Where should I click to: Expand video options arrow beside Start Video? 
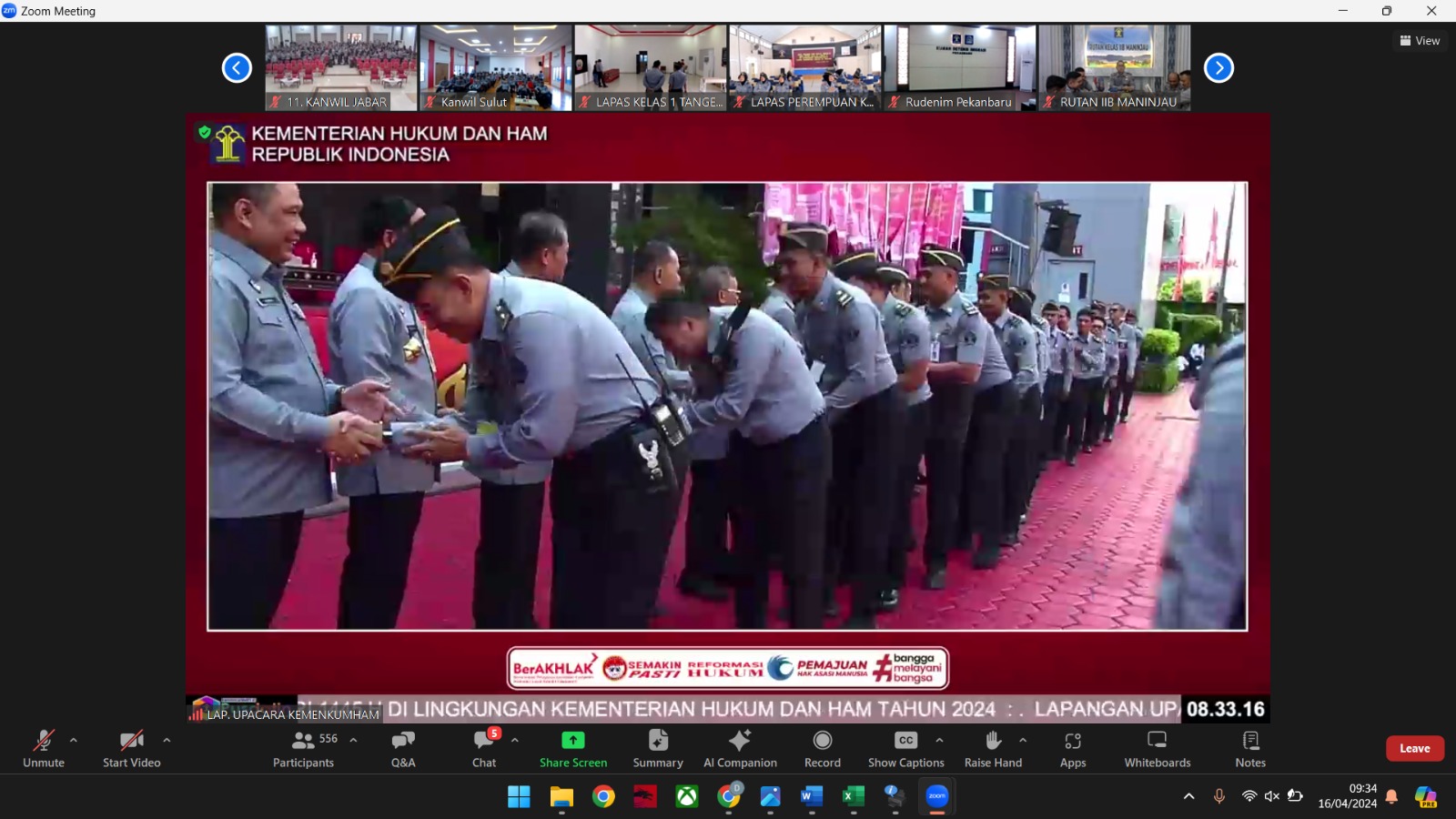167,740
